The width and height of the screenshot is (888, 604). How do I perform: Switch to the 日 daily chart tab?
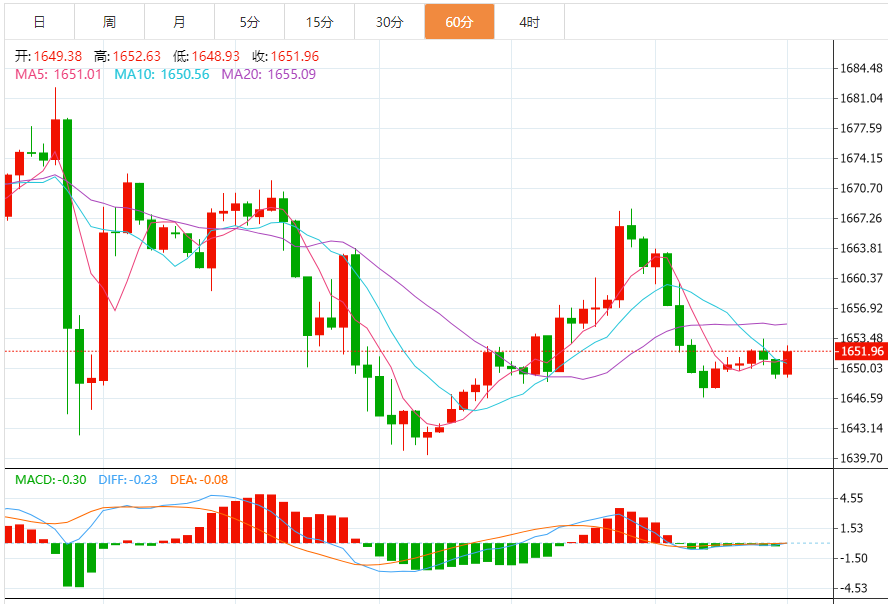(x=38, y=21)
